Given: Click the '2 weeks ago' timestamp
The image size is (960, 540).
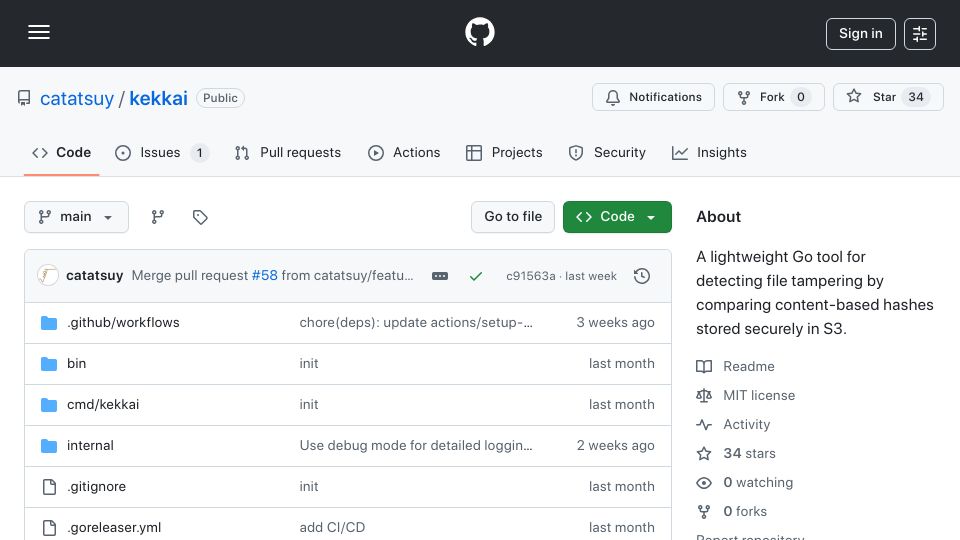Looking at the screenshot, I should pyautogui.click(x=615, y=446).
